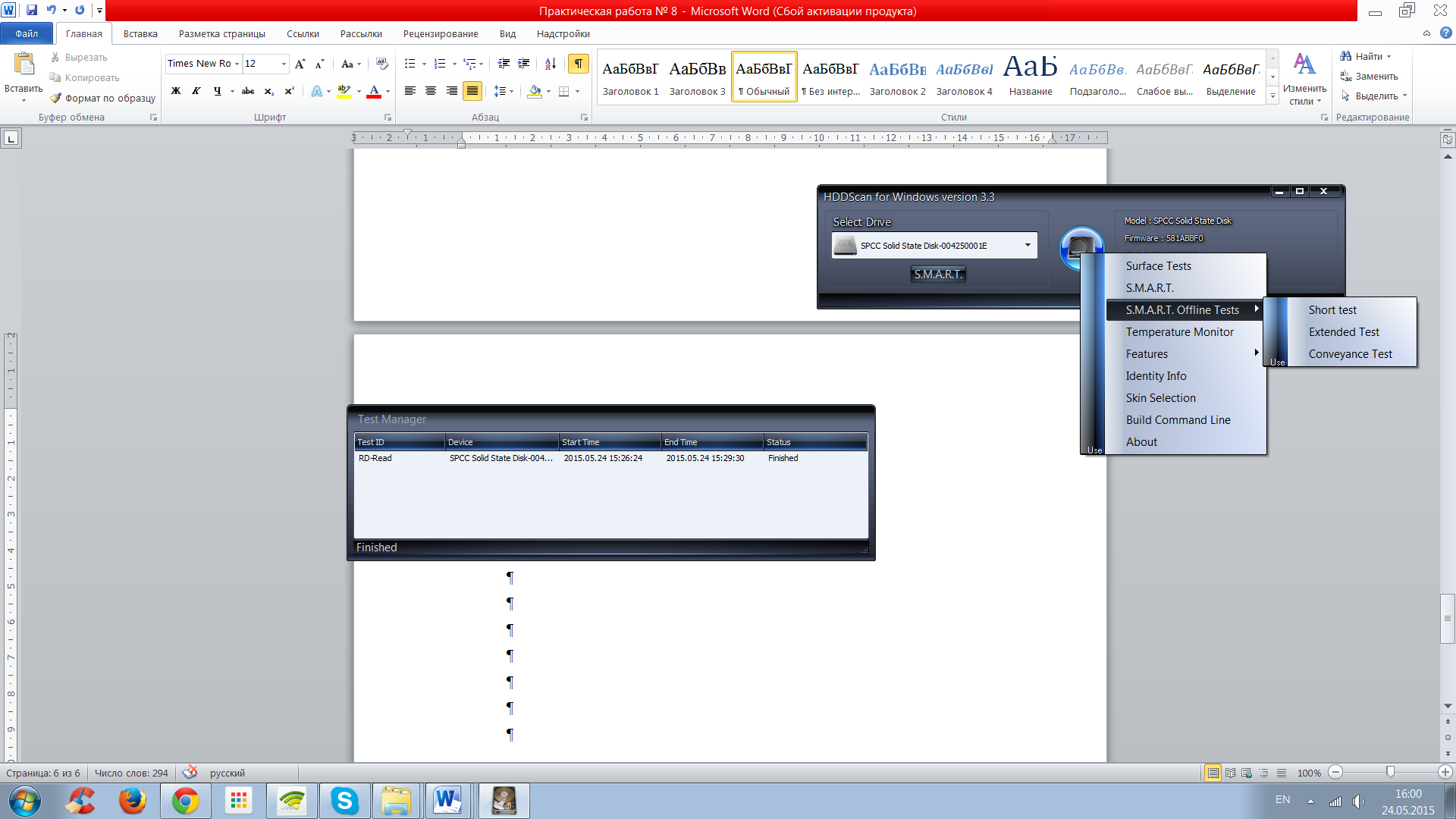Open the Файл tab
This screenshot has width=1456, height=819.
pos(27,33)
